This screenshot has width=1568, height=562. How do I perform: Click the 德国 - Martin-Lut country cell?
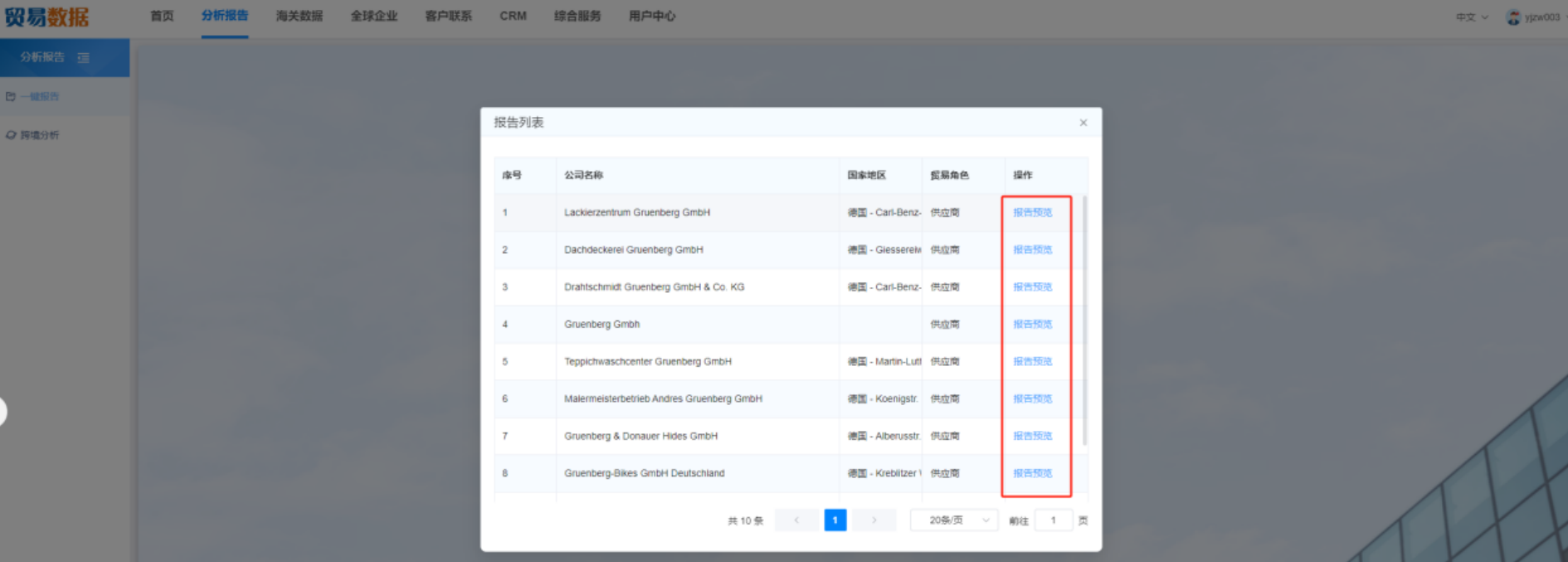pyautogui.click(x=884, y=362)
